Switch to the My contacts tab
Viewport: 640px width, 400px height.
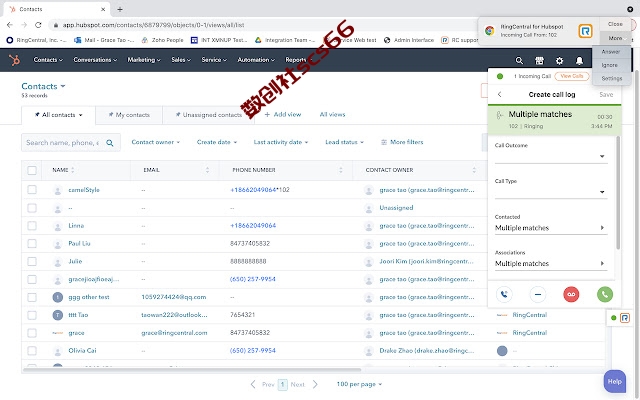tap(129, 115)
